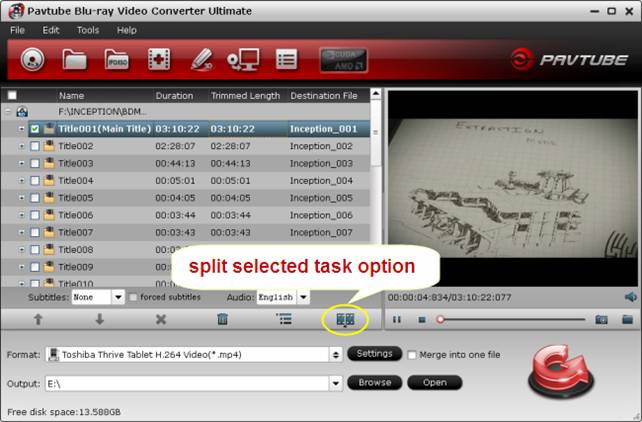Pause the video preview
Viewport: 642px width, 422px height.
(397, 319)
